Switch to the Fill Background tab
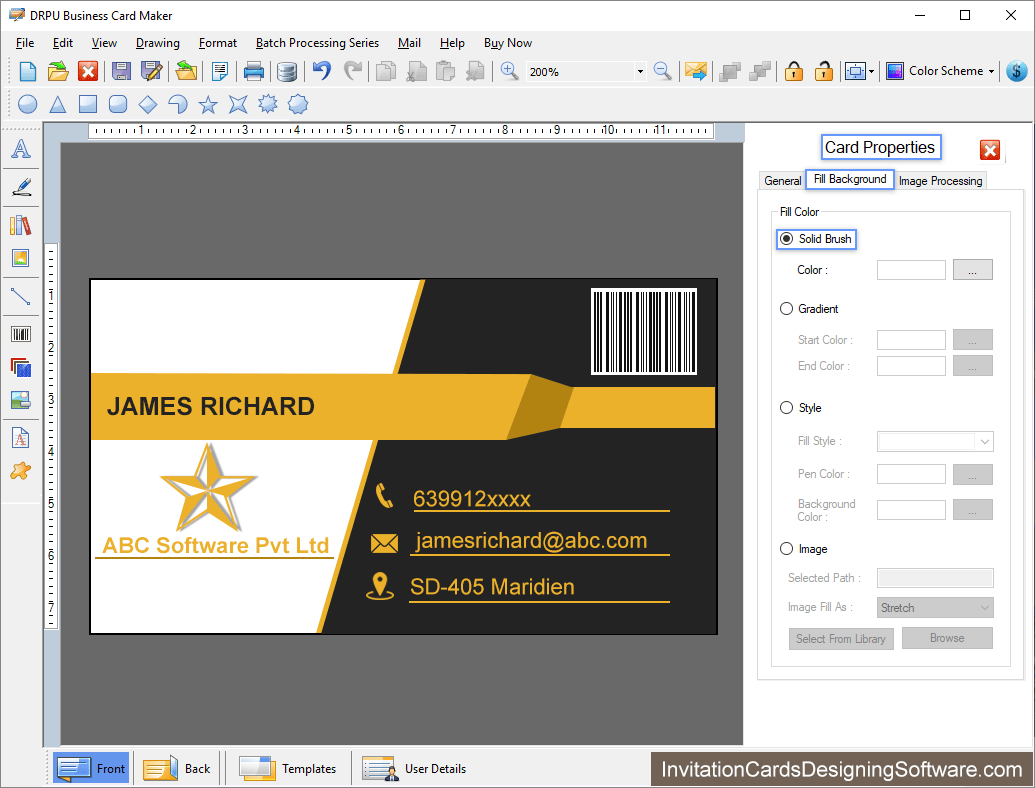1035x788 pixels. 850,180
